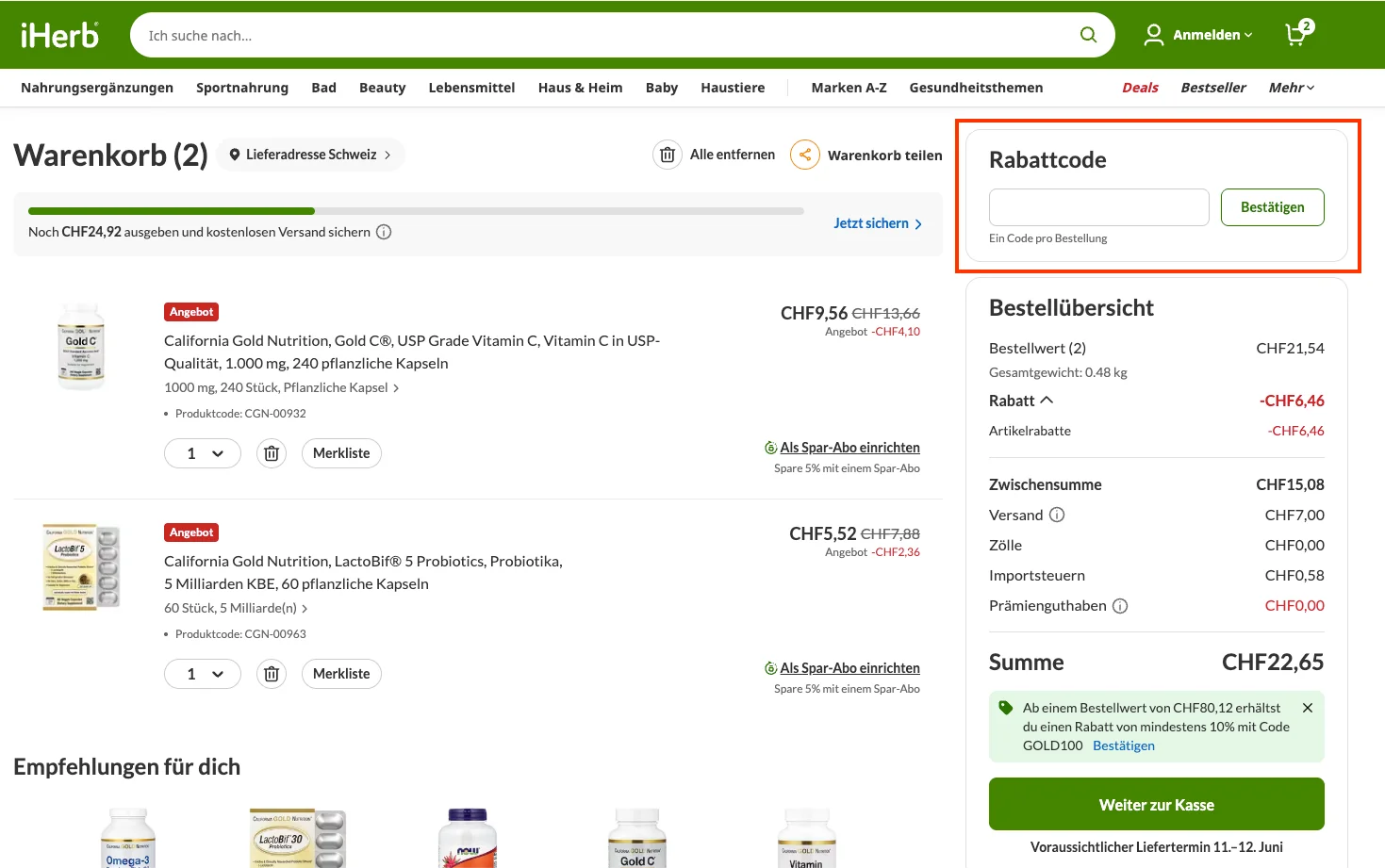Open Gesundheitsthemen
Image resolution: width=1385 pixels, height=868 pixels.
click(976, 88)
